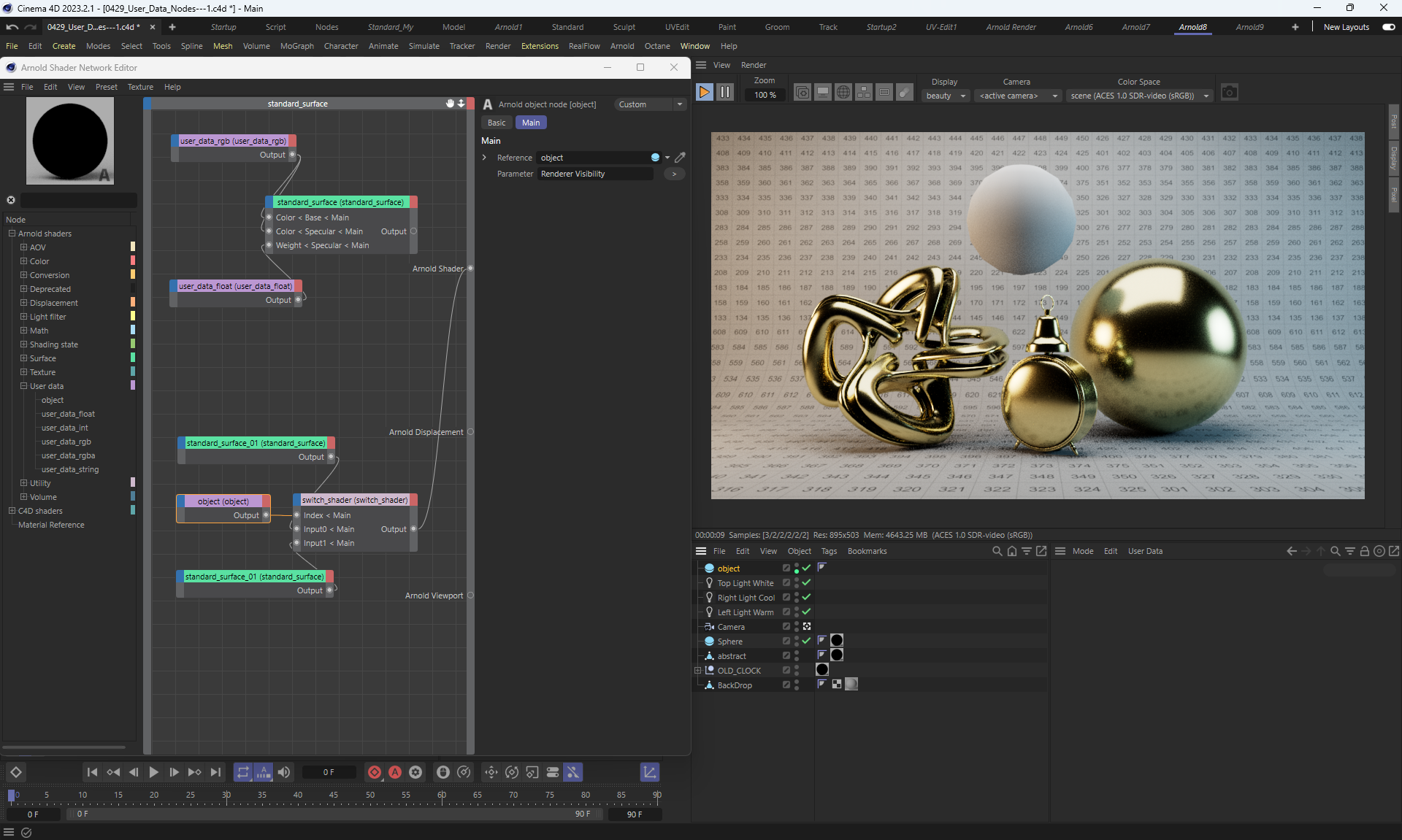Viewport: 1402px width, 840px height.
Task: Click the globe icon in IPR toolbar
Action: click(843, 93)
